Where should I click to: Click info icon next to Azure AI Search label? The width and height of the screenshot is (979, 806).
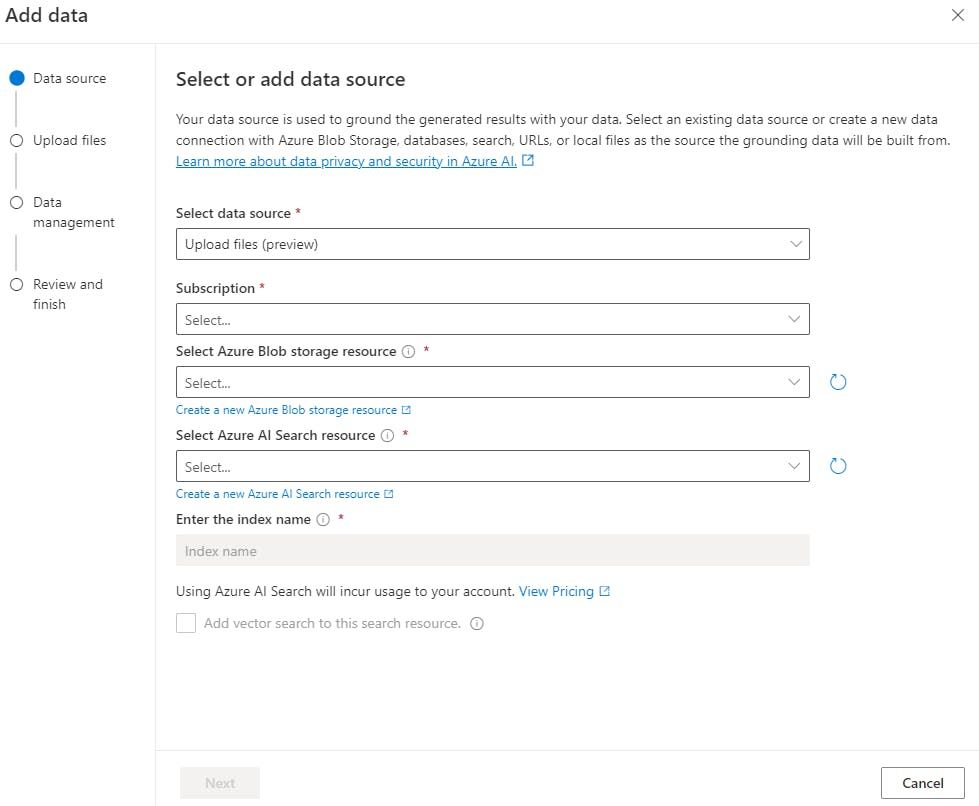click(x=387, y=436)
